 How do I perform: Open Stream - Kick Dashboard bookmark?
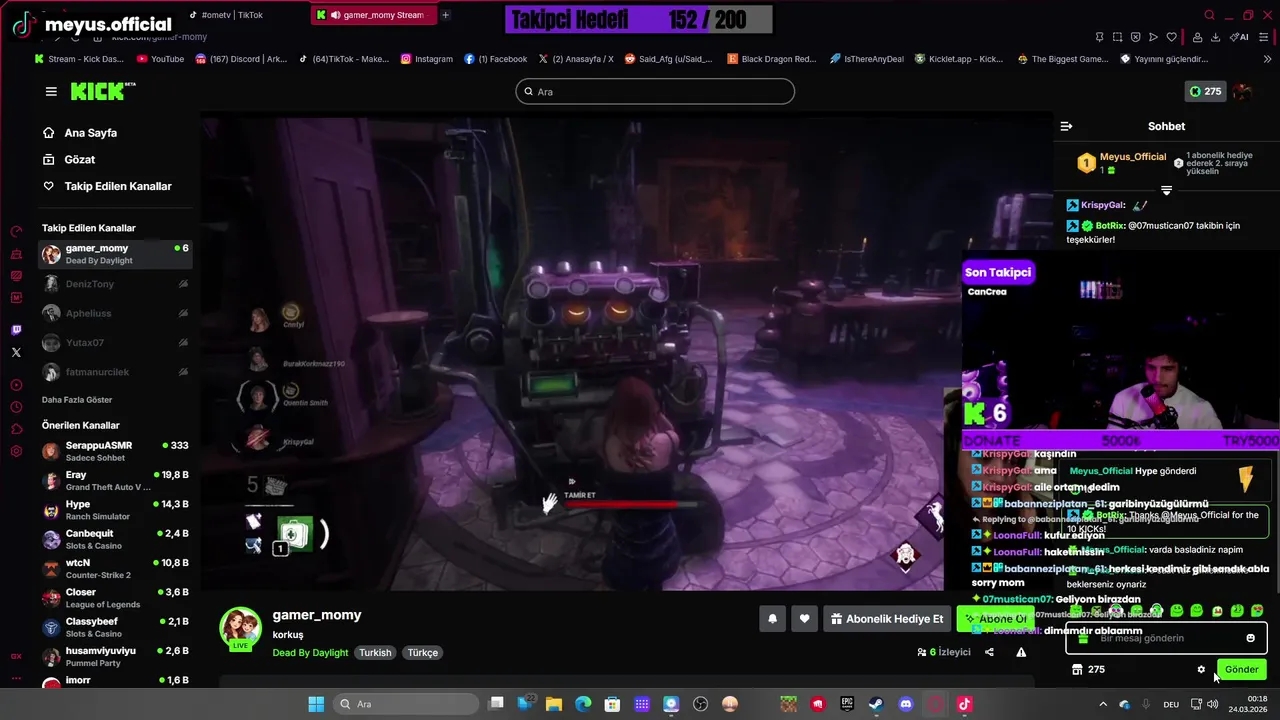click(x=79, y=59)
